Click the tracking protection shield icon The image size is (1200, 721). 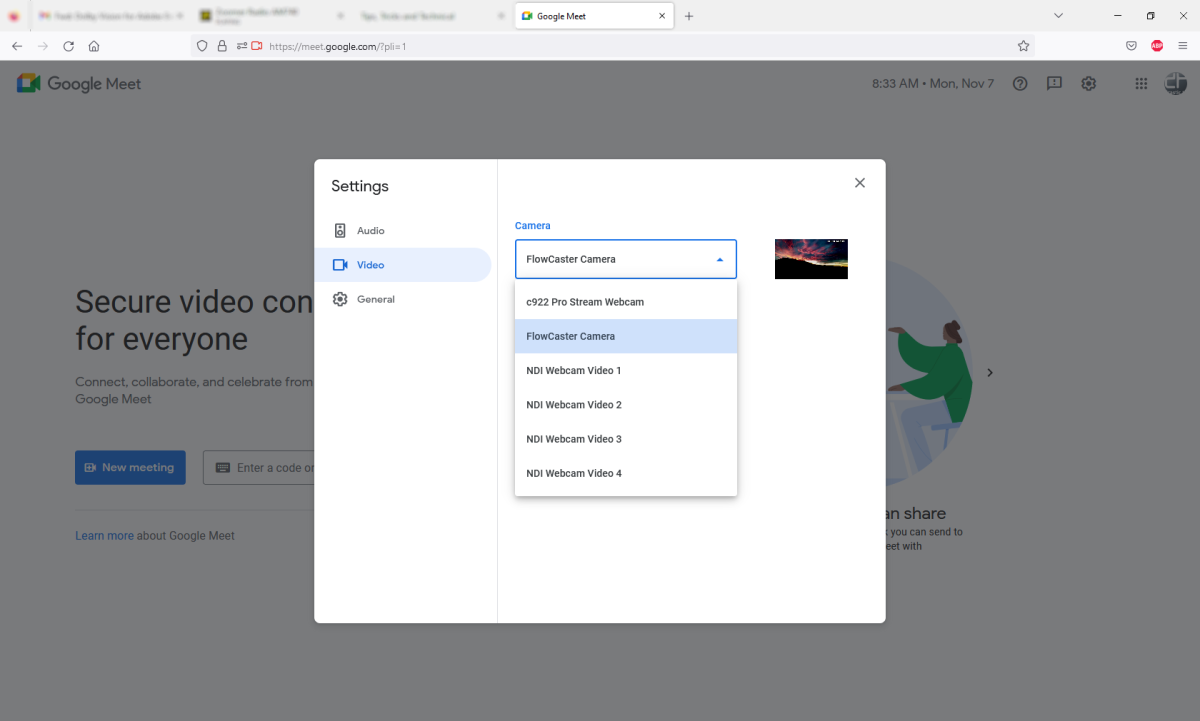tap(202, 46)
